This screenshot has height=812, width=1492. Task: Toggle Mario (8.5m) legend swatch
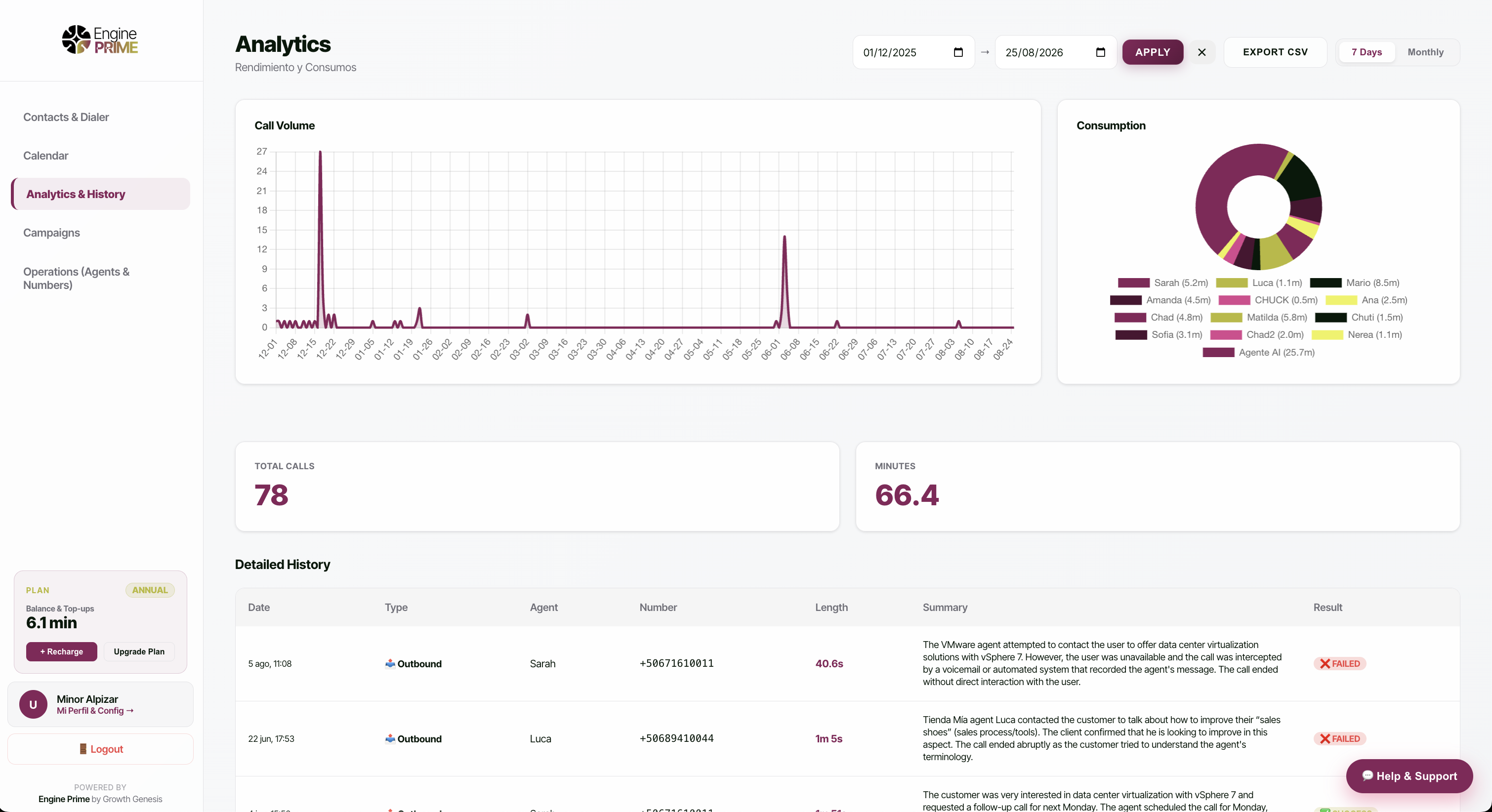(1326, 283)
